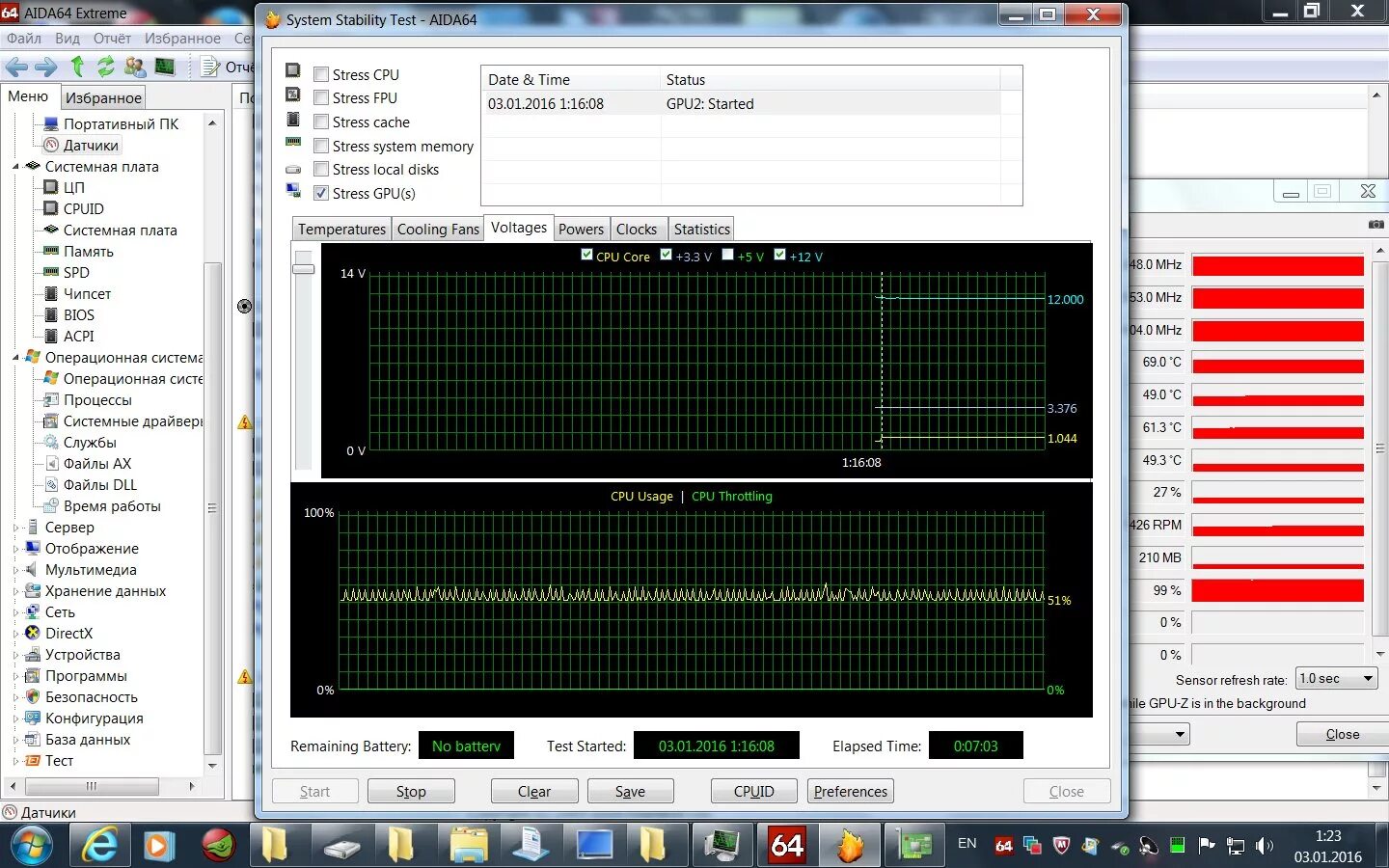Open ЦП item in the tree
The height and width of the screenshot is (868, 1389).
74,188
